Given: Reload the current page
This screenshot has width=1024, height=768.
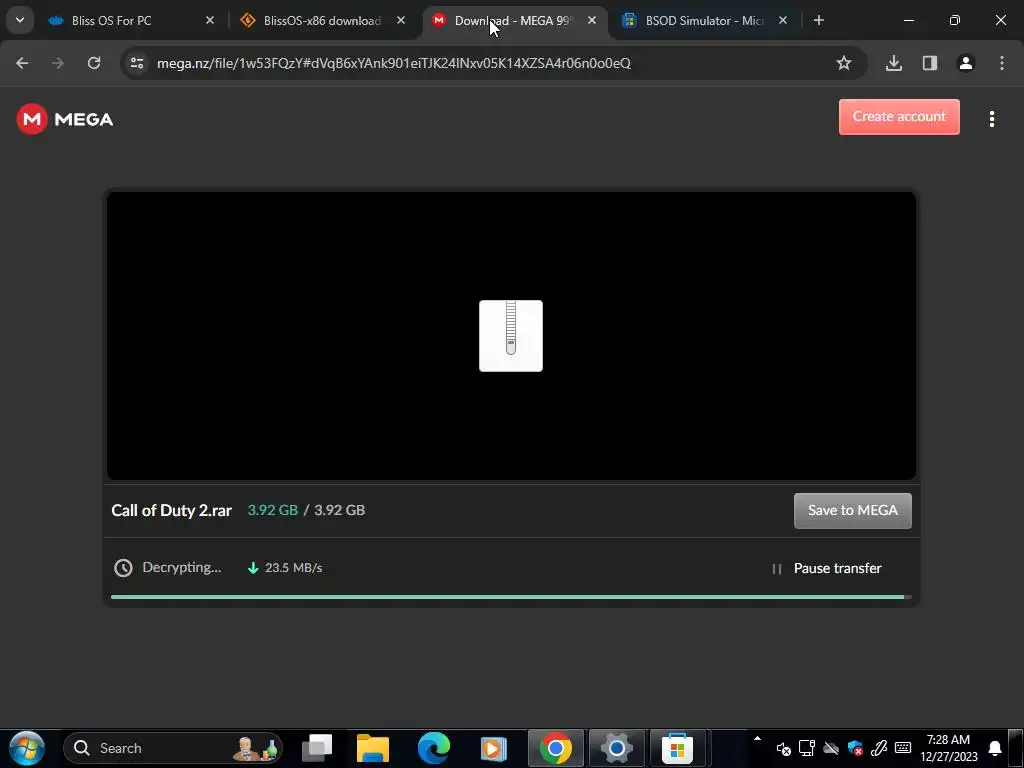Looking at the screenshot, I should click(x=94, y=63).
